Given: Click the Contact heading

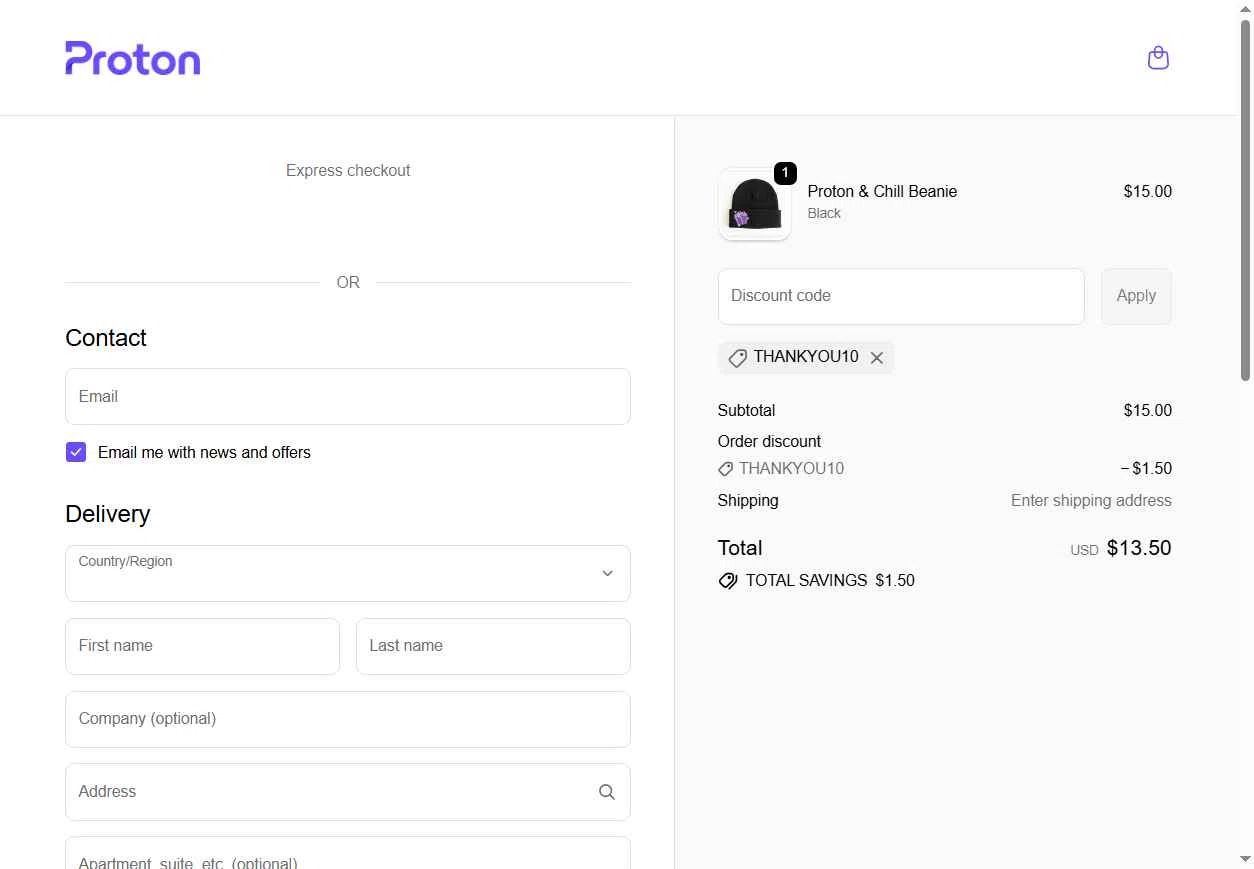Looking at the screenshot, I should 106,338.
